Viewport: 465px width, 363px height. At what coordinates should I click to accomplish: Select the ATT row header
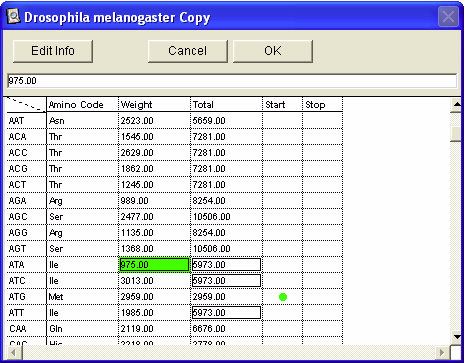point(26,313)
